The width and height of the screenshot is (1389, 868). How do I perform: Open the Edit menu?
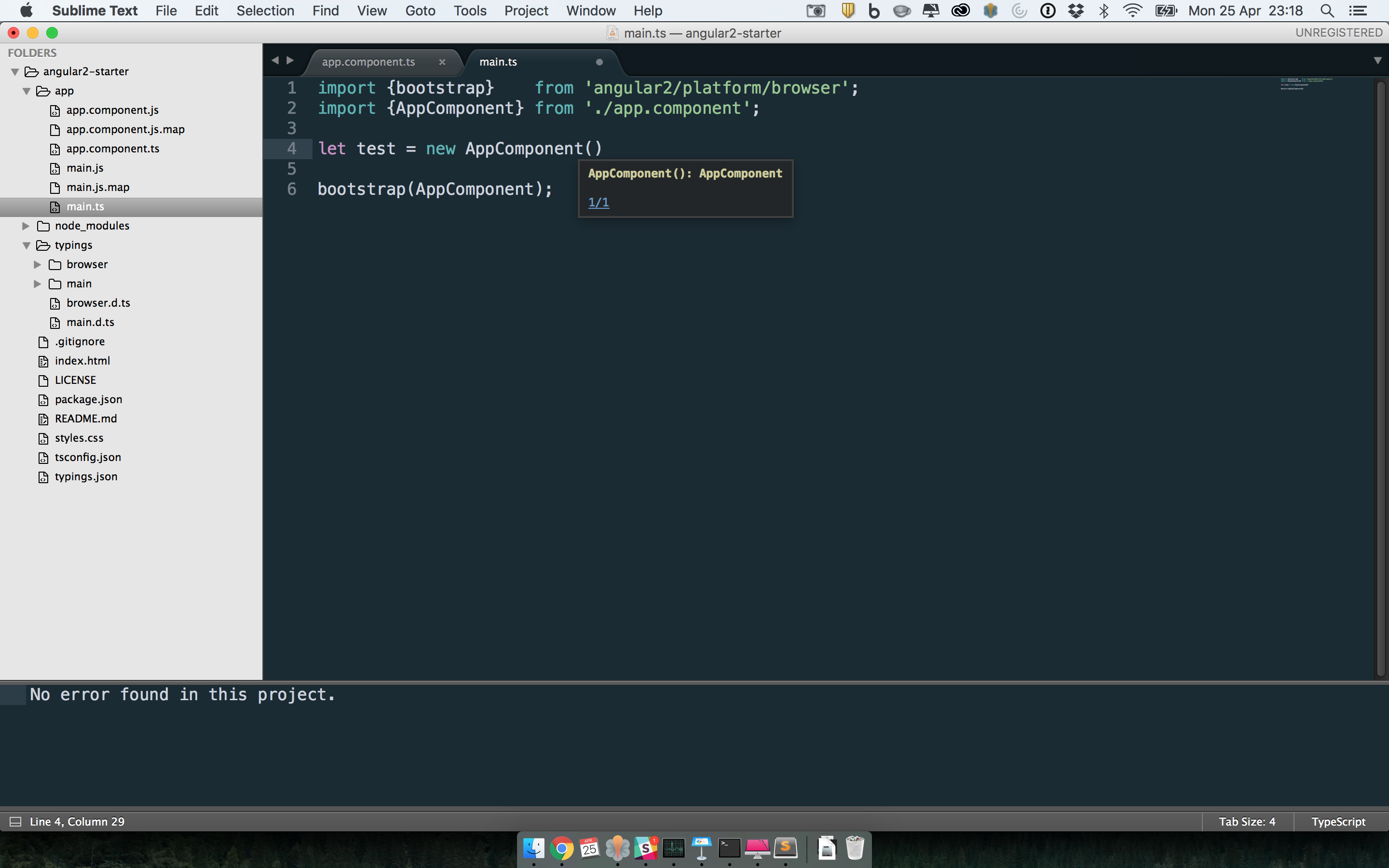206,11
